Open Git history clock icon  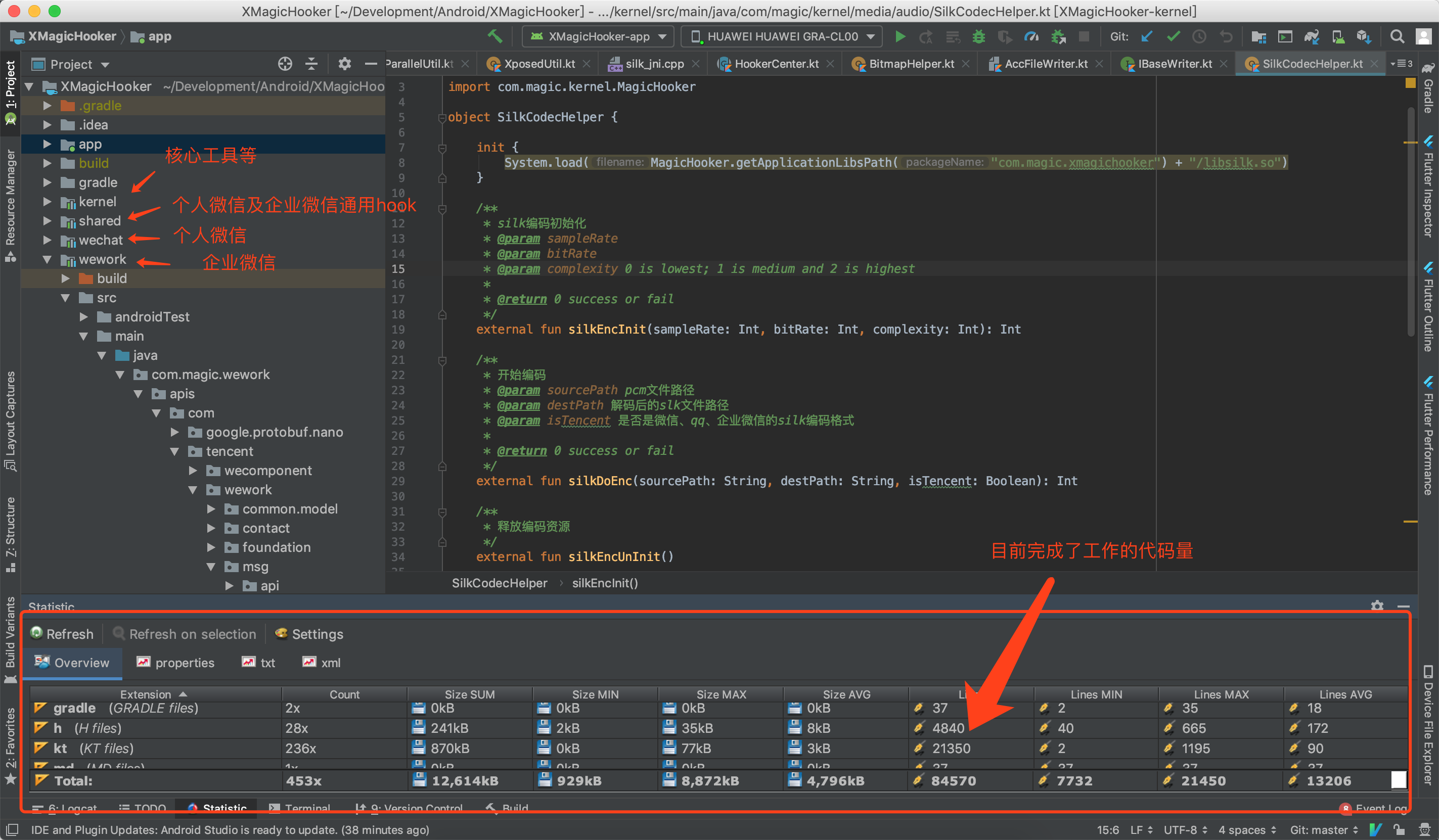1199,36
